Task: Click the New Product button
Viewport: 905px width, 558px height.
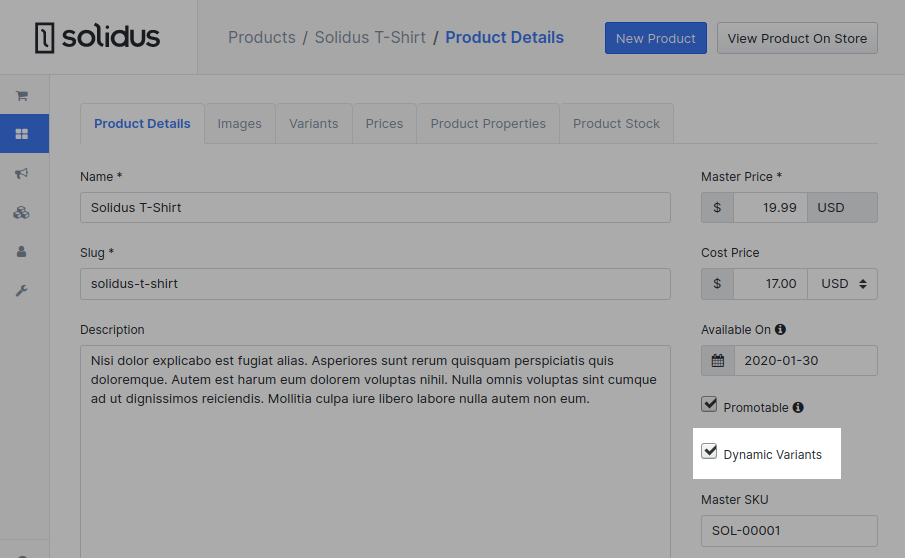Action: [x=656, y=38]
